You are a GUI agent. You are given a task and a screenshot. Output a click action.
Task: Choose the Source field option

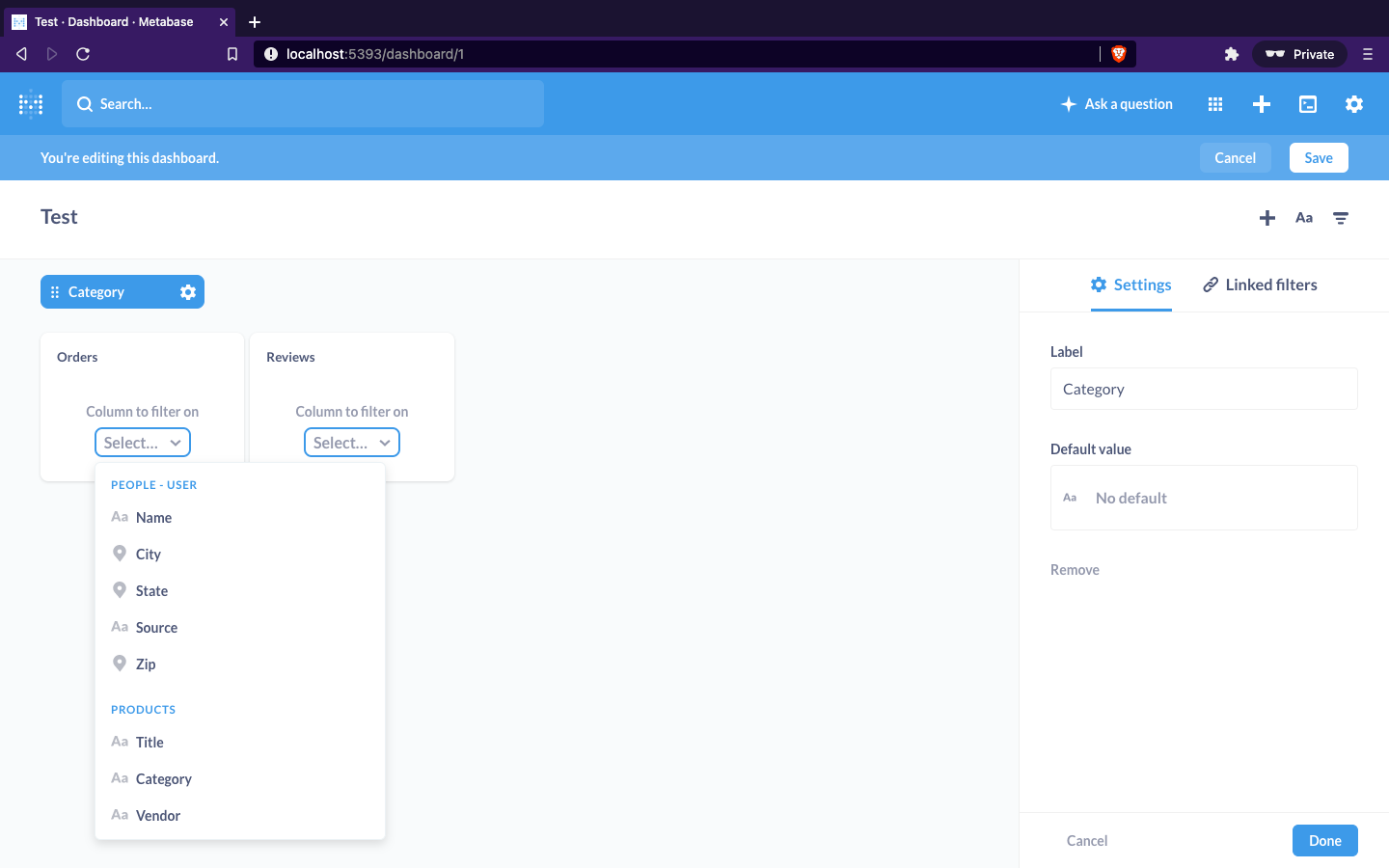[x=240, y=628]
